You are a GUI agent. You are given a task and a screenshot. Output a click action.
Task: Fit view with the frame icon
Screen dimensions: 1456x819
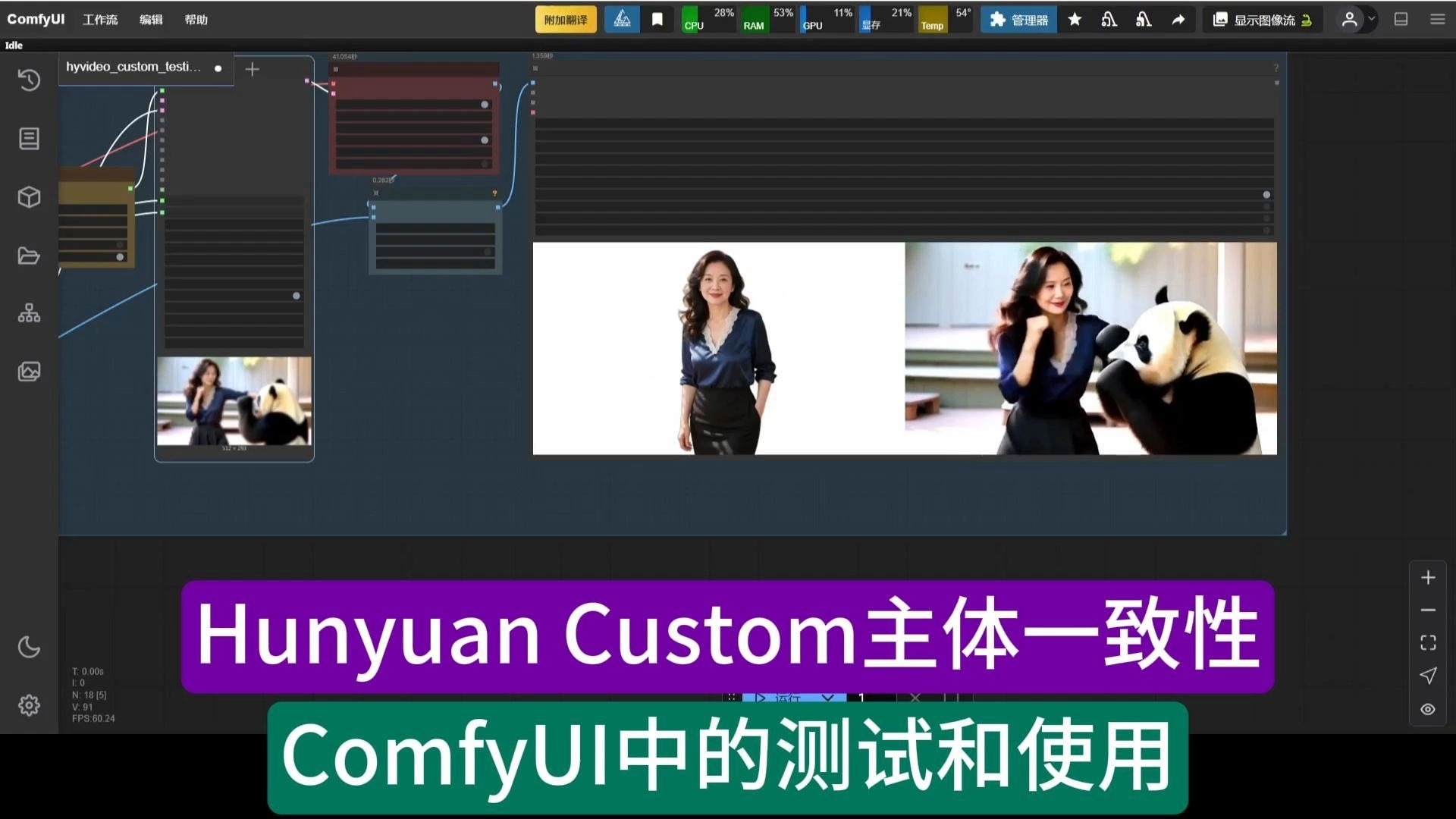(1428, 643)
